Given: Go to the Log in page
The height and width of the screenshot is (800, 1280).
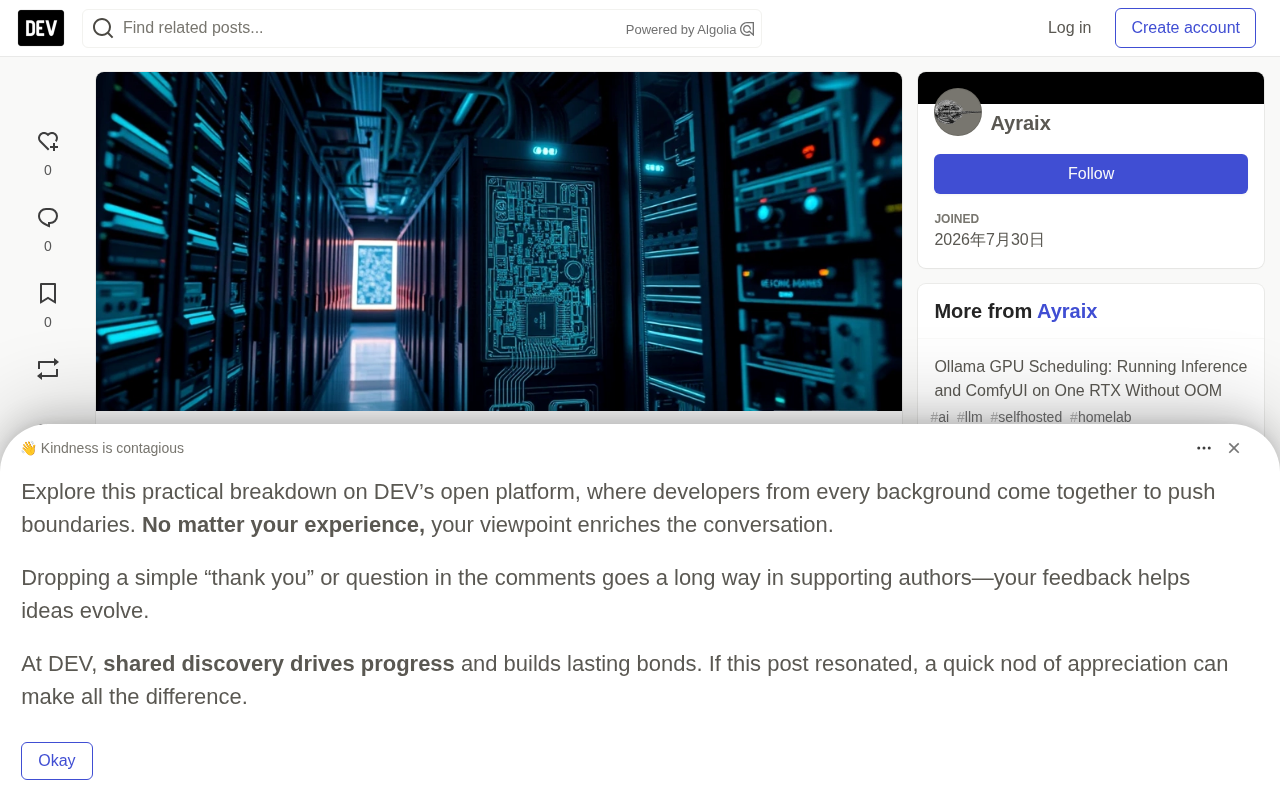Looking at the screenshot, I should pos(1069,28).
